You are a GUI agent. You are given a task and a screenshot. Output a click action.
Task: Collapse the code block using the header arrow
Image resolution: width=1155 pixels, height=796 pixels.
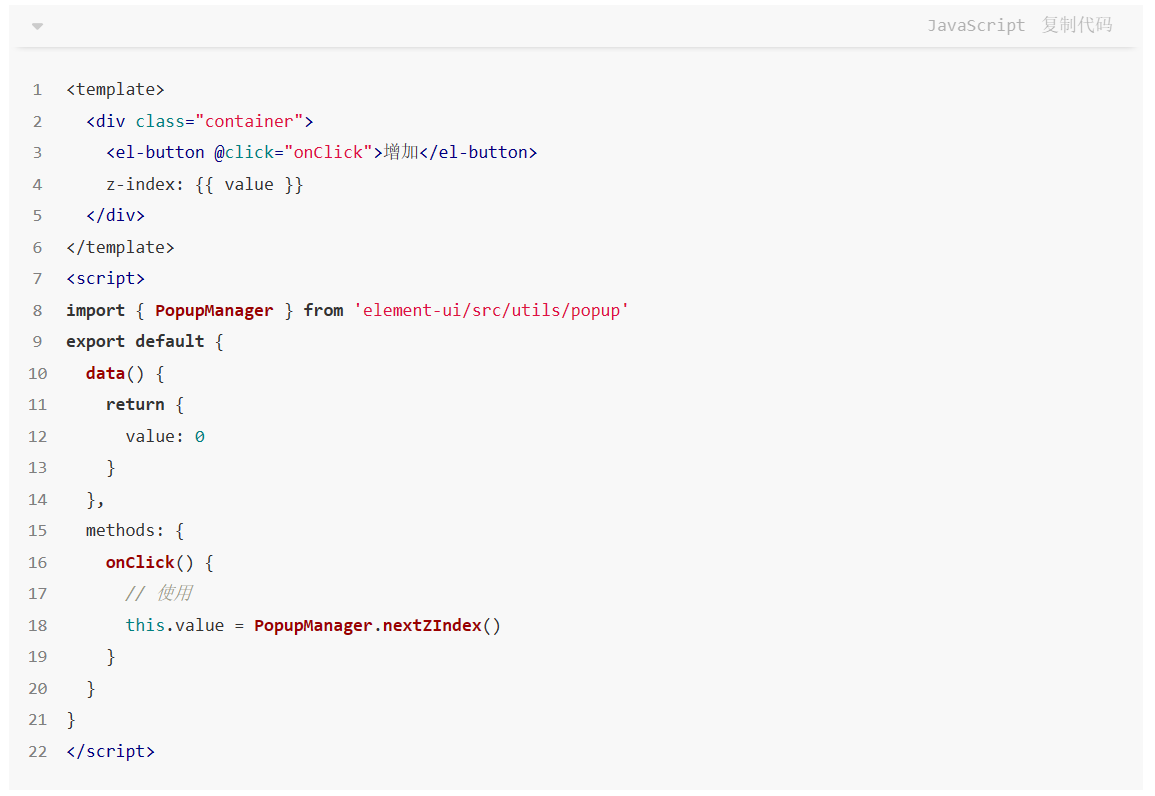(38, 27)
